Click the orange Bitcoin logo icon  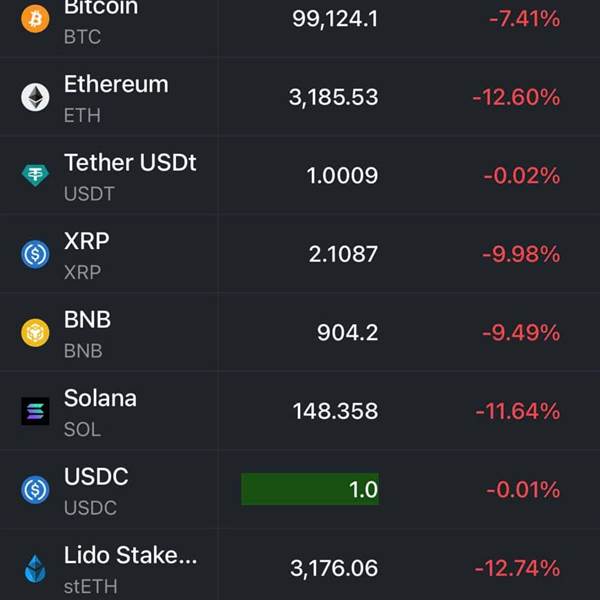pyautogui.click(x=35, y=19)
